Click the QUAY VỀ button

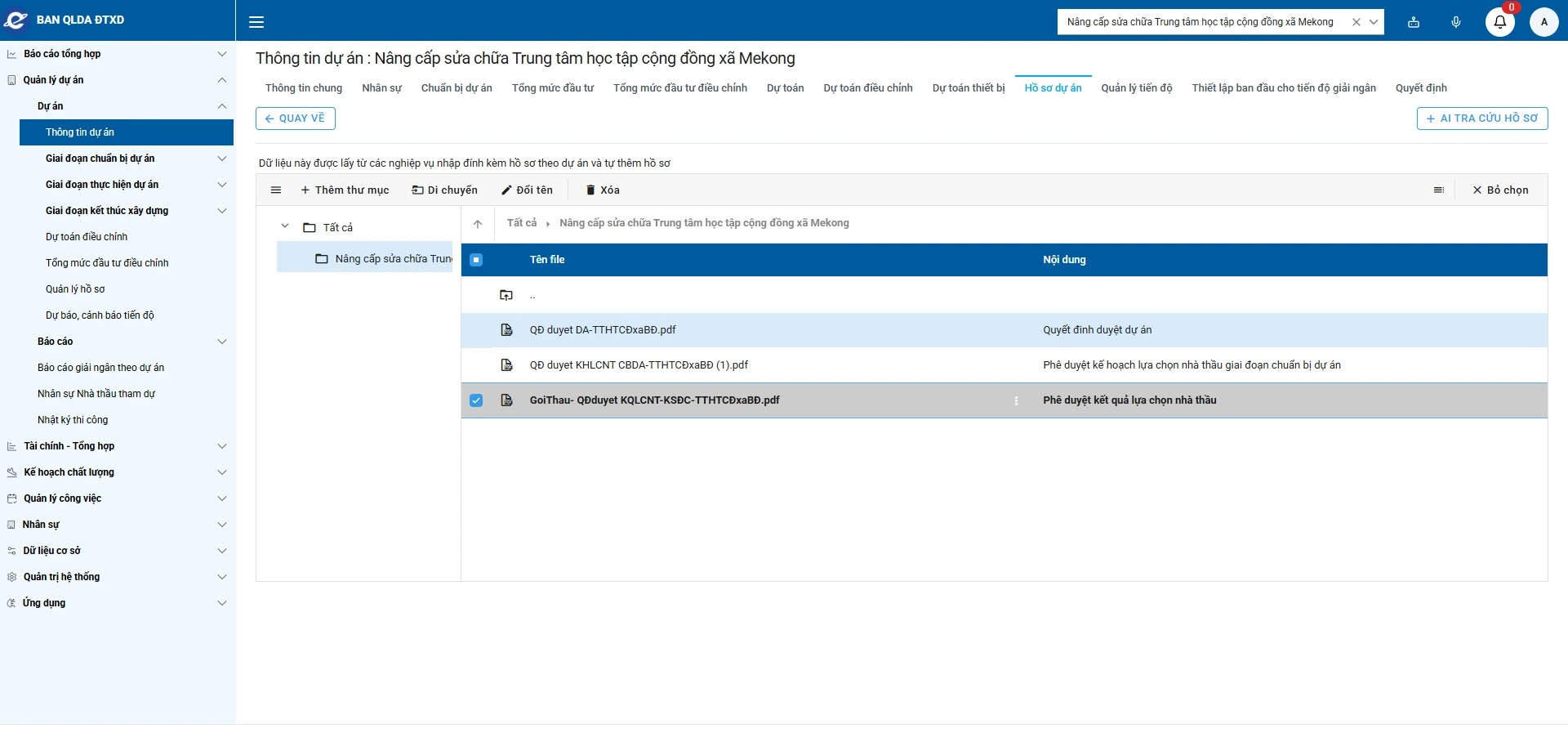296,118
